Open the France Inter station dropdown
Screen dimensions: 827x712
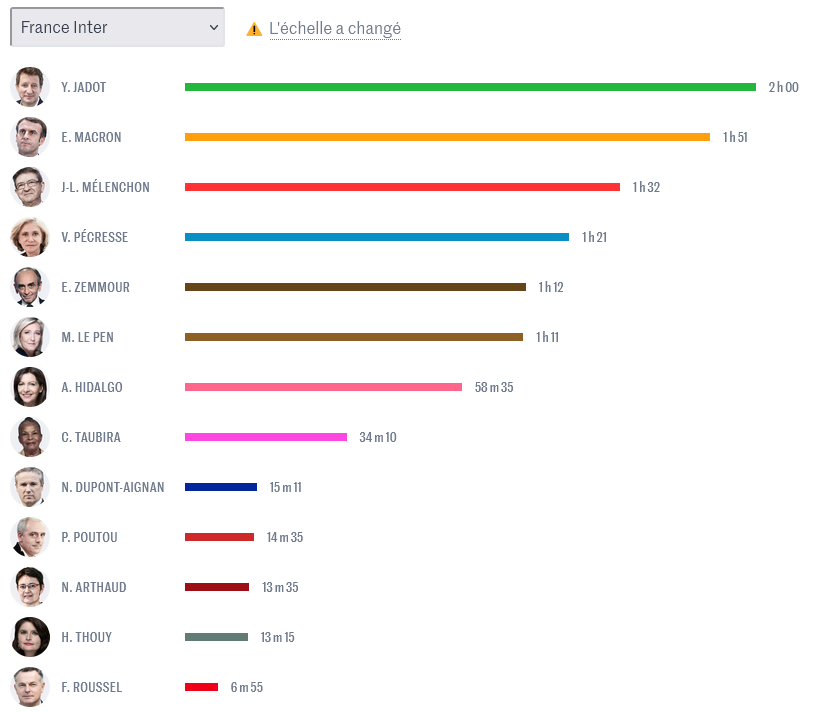117,28
